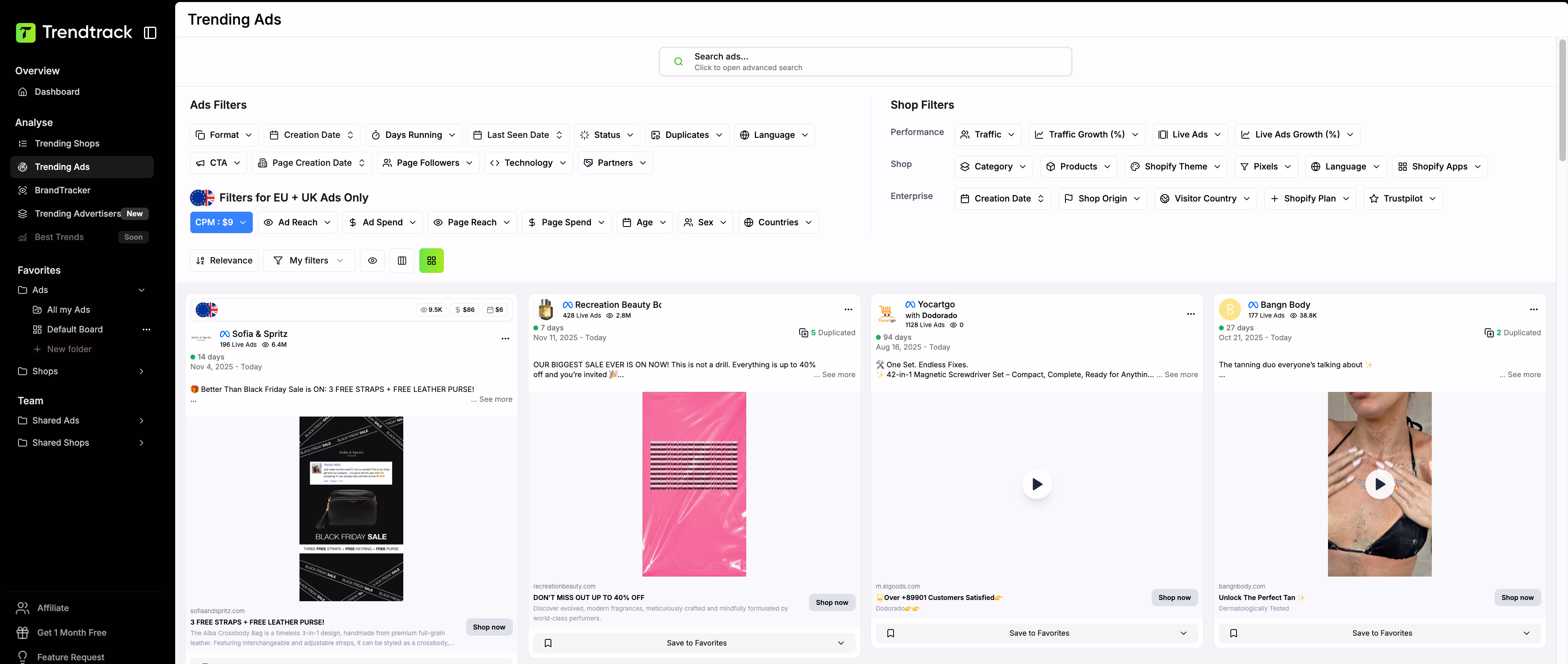Screen dimensions: 1568x664
Task: Open Trending Advertisers page
Action: click(x=77, y=214)
